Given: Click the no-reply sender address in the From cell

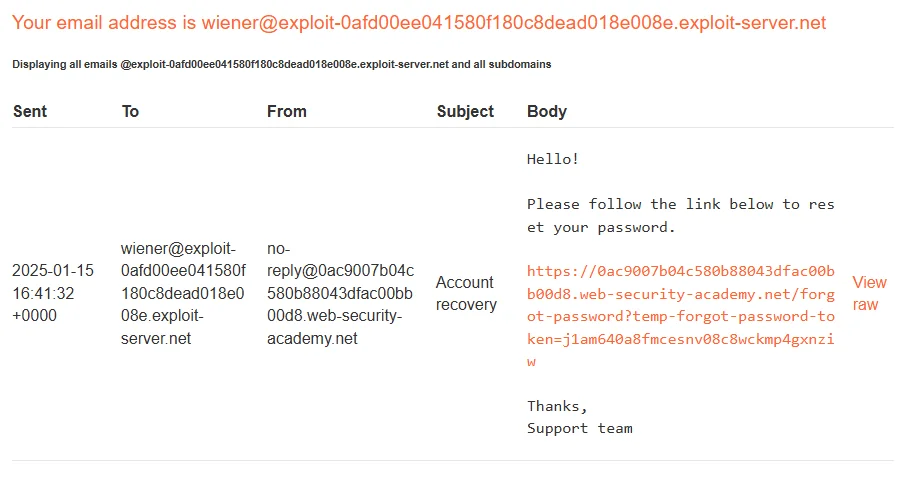Looking at the screenshot, I should tap(340, 293).
